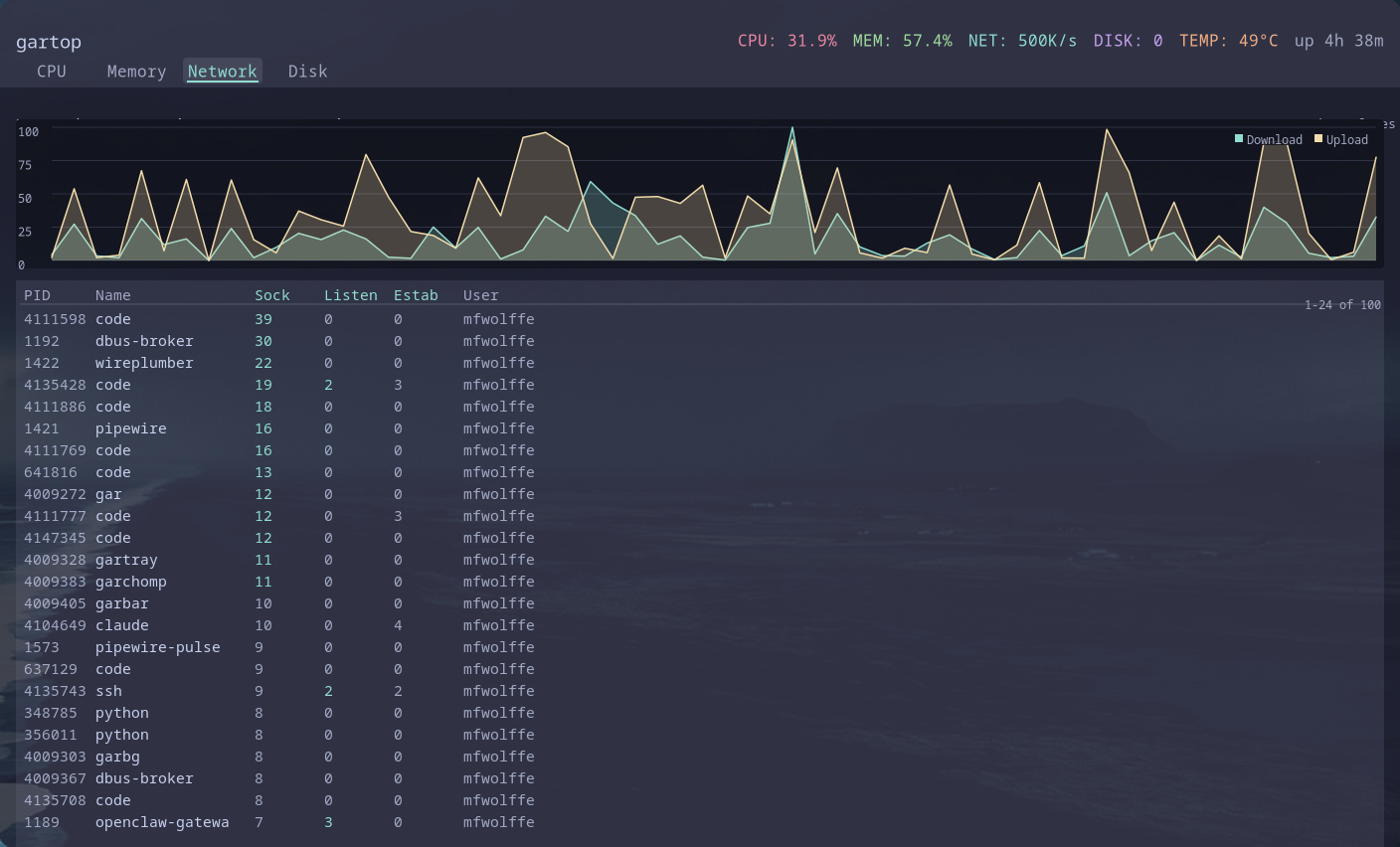Viewport: 1400px width, 847px height.
Task: Sort processes by the Name column
Action: (x=112, y=294)
